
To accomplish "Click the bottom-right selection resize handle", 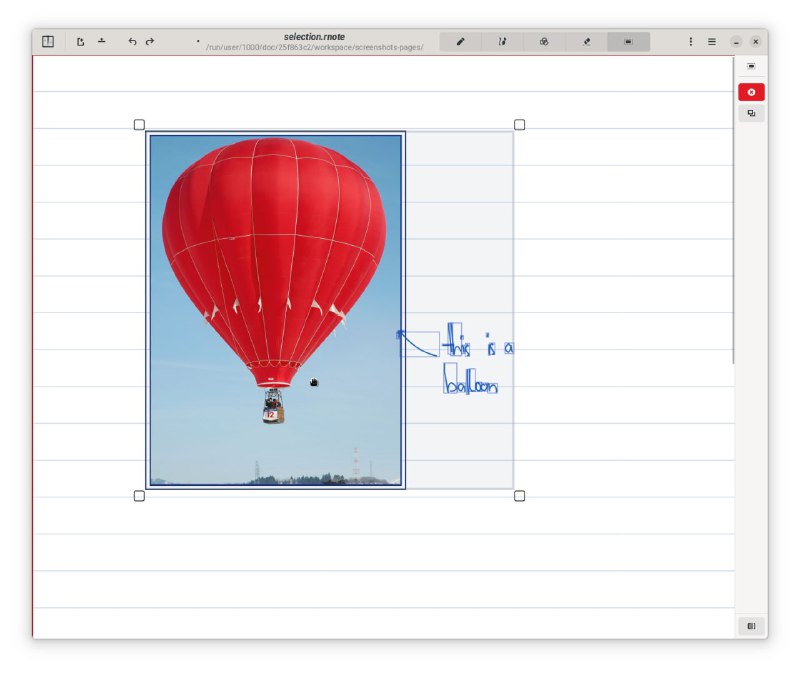I will 519,496.
